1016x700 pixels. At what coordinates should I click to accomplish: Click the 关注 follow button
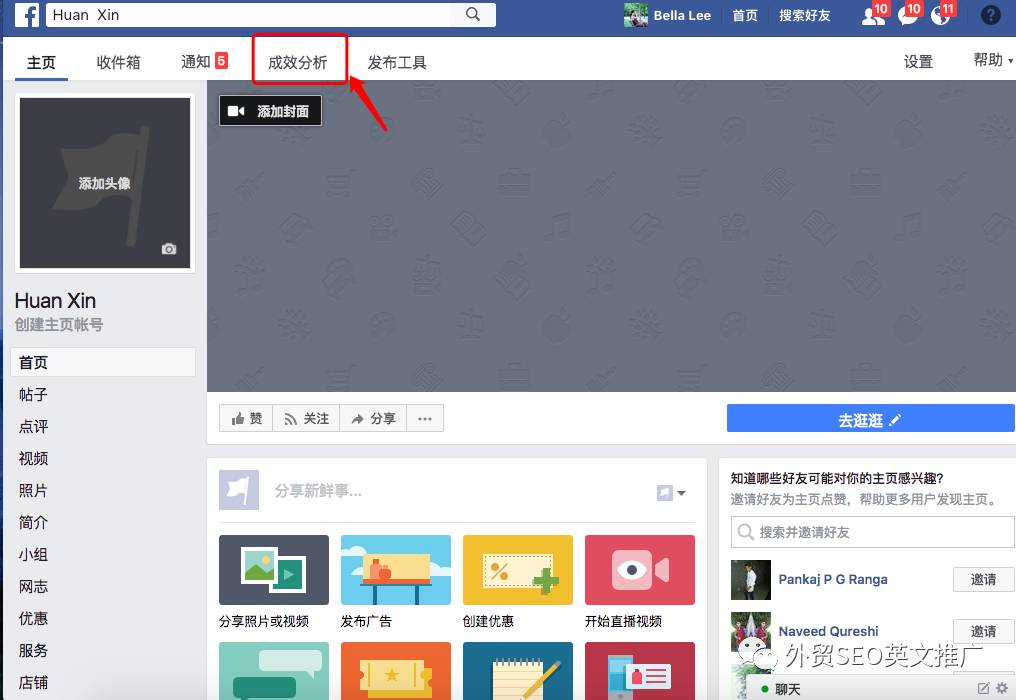click(306, 419)
